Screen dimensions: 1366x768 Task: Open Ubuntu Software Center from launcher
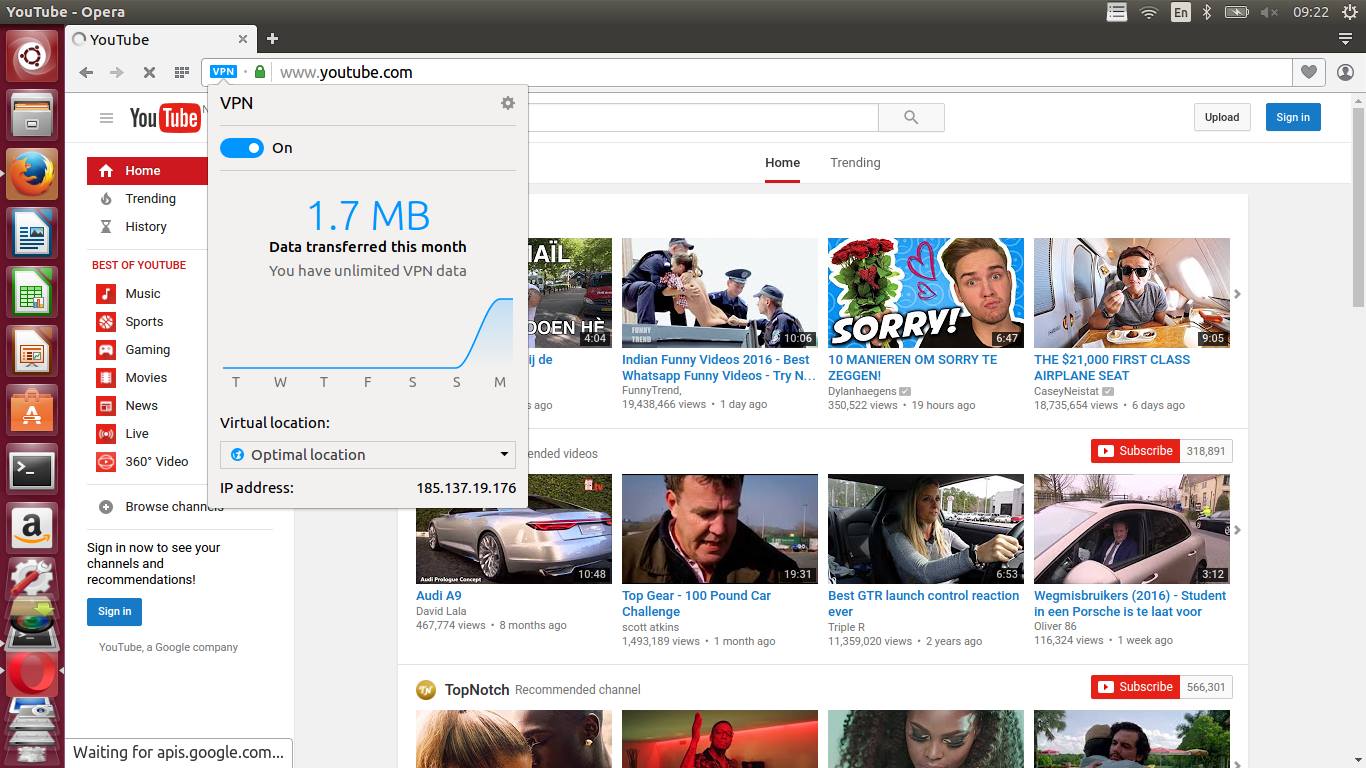pyautogui.click(x=32, y=411)
